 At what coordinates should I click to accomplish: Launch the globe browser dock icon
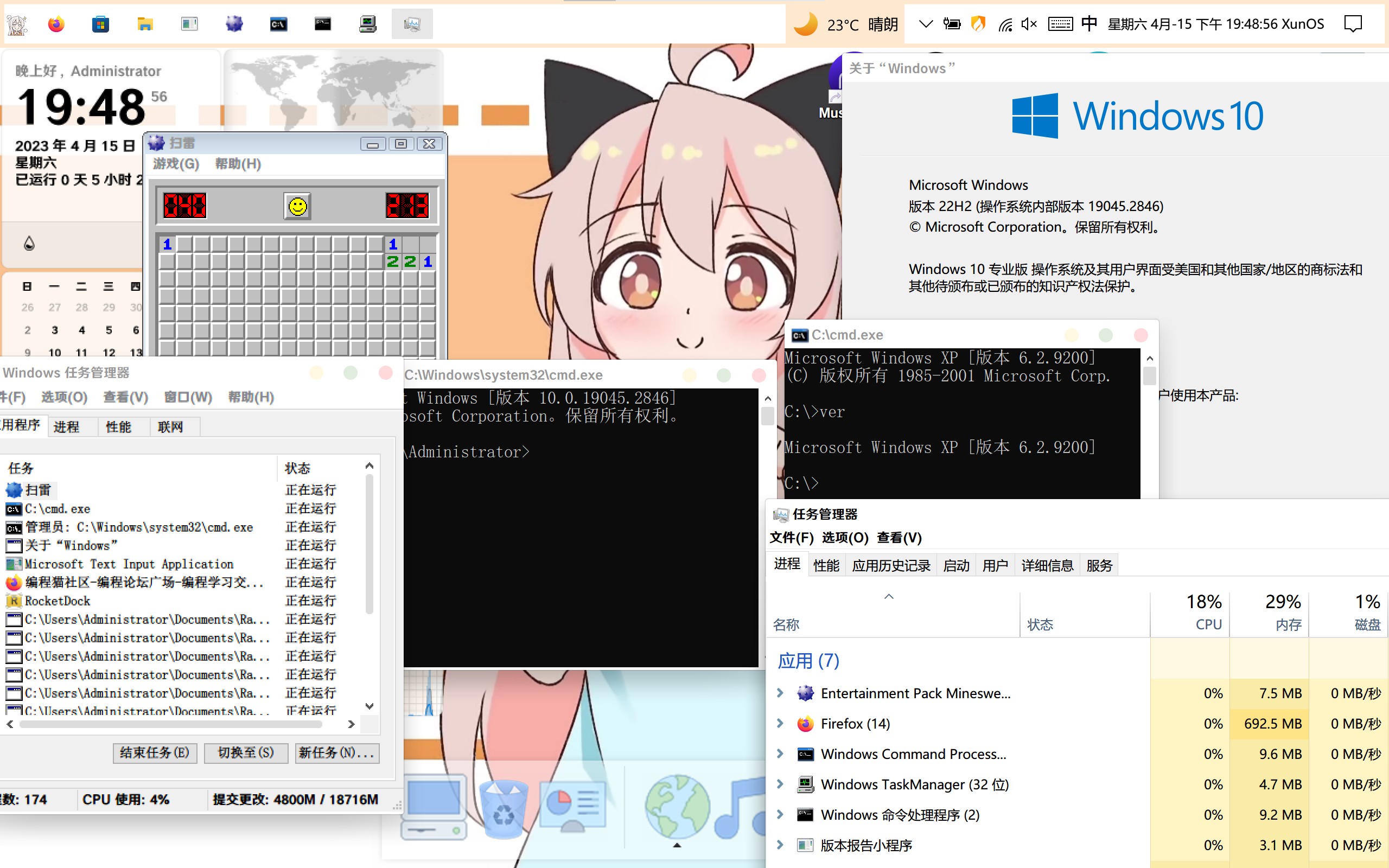(677, 807)
